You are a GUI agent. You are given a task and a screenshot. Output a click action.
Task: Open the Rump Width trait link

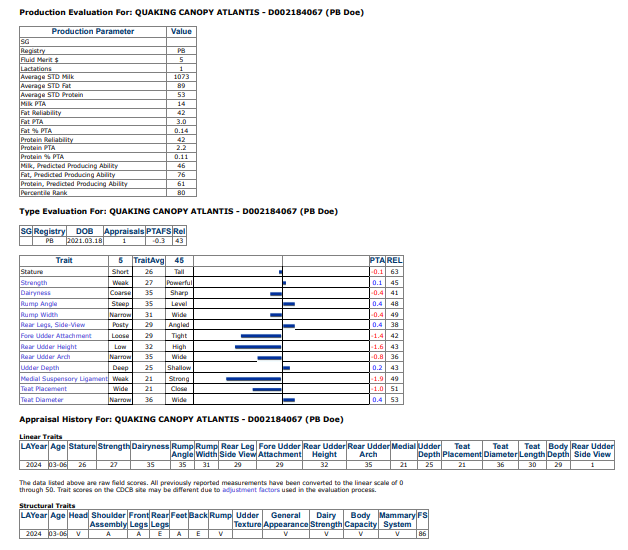pos(39,315)
